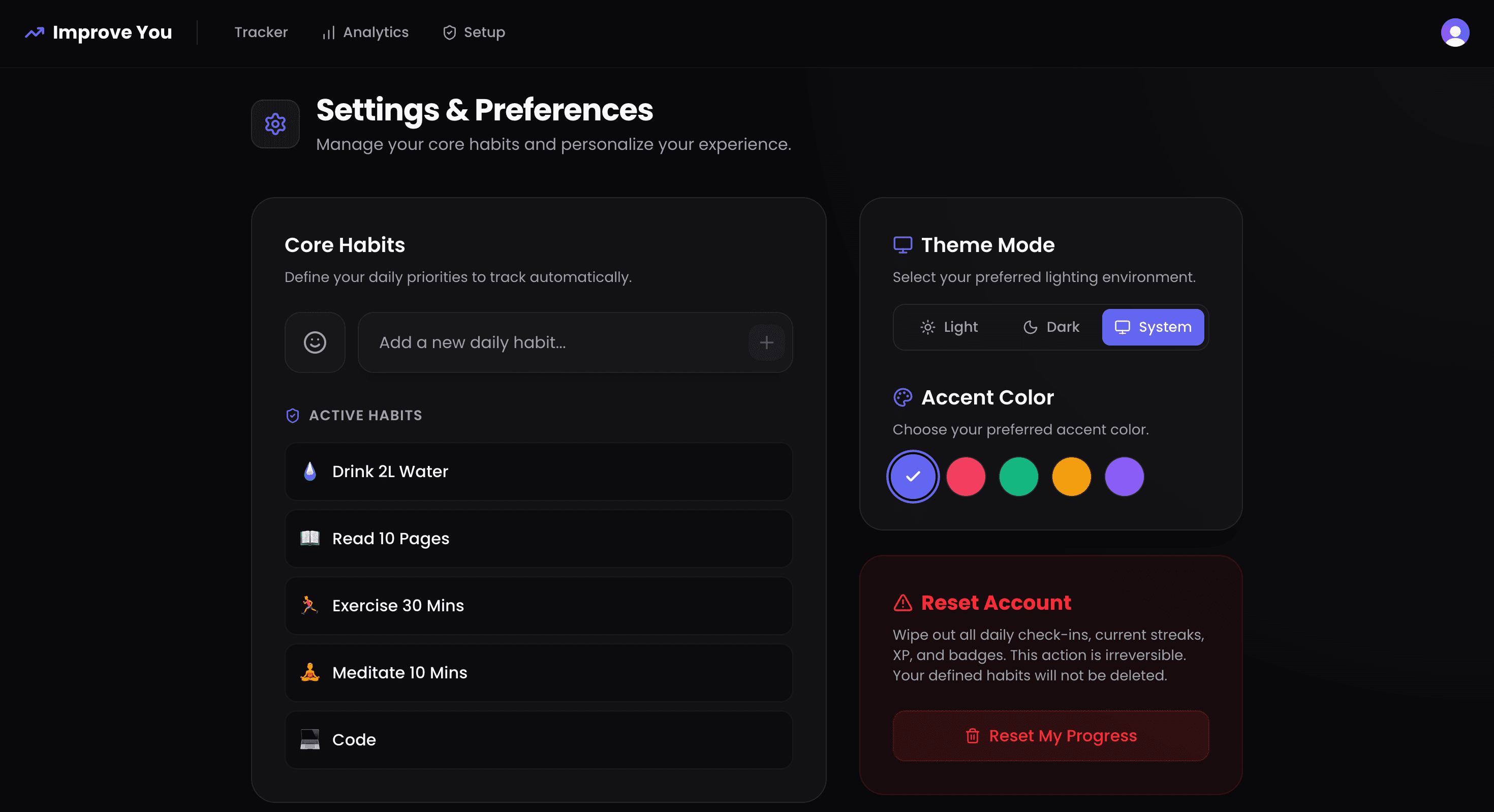1494x812 pixels.
Task: Go to the Analytics tab
Action: tap(365, 33)
